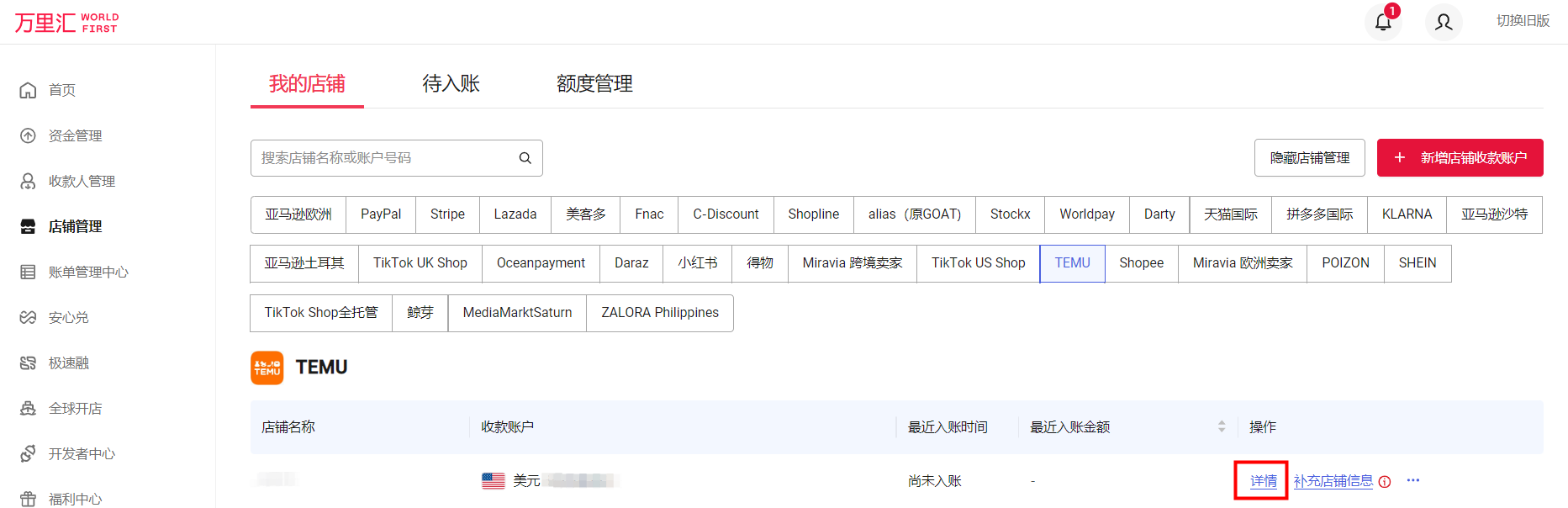Screen dimensions: 1568x508
Task: Click the 万里汇 WorldFirst logo
Action: (67, 22)
